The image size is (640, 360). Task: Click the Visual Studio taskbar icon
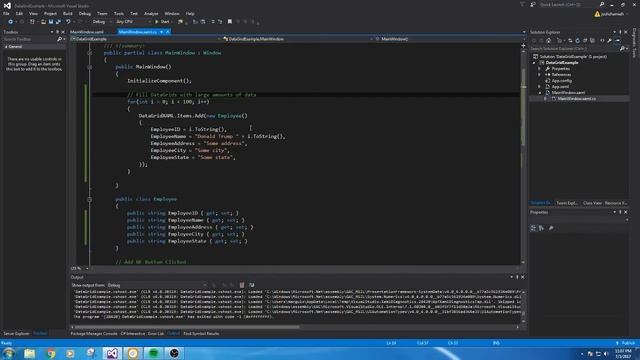point(112,353)
